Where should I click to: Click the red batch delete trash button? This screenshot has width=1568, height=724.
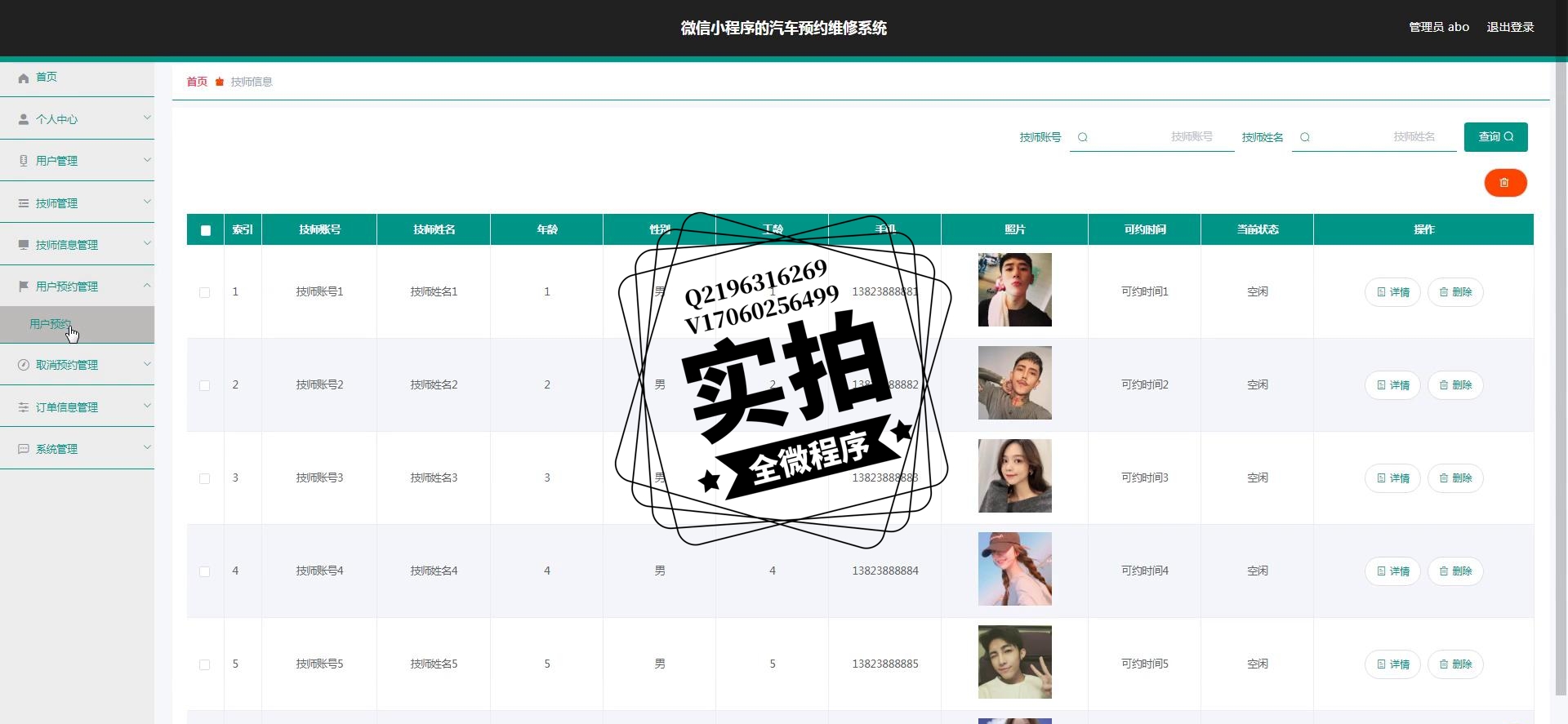(1505, 183)
